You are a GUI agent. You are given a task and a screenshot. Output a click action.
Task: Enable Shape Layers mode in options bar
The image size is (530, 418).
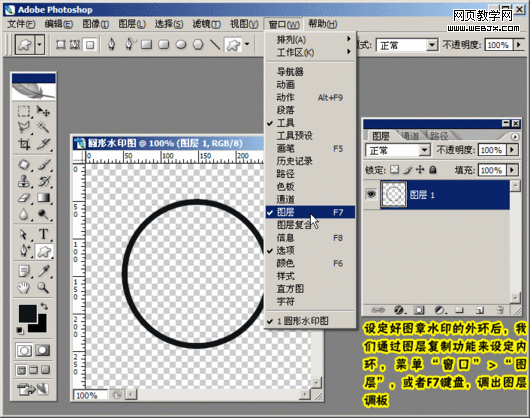click(61, 45)
